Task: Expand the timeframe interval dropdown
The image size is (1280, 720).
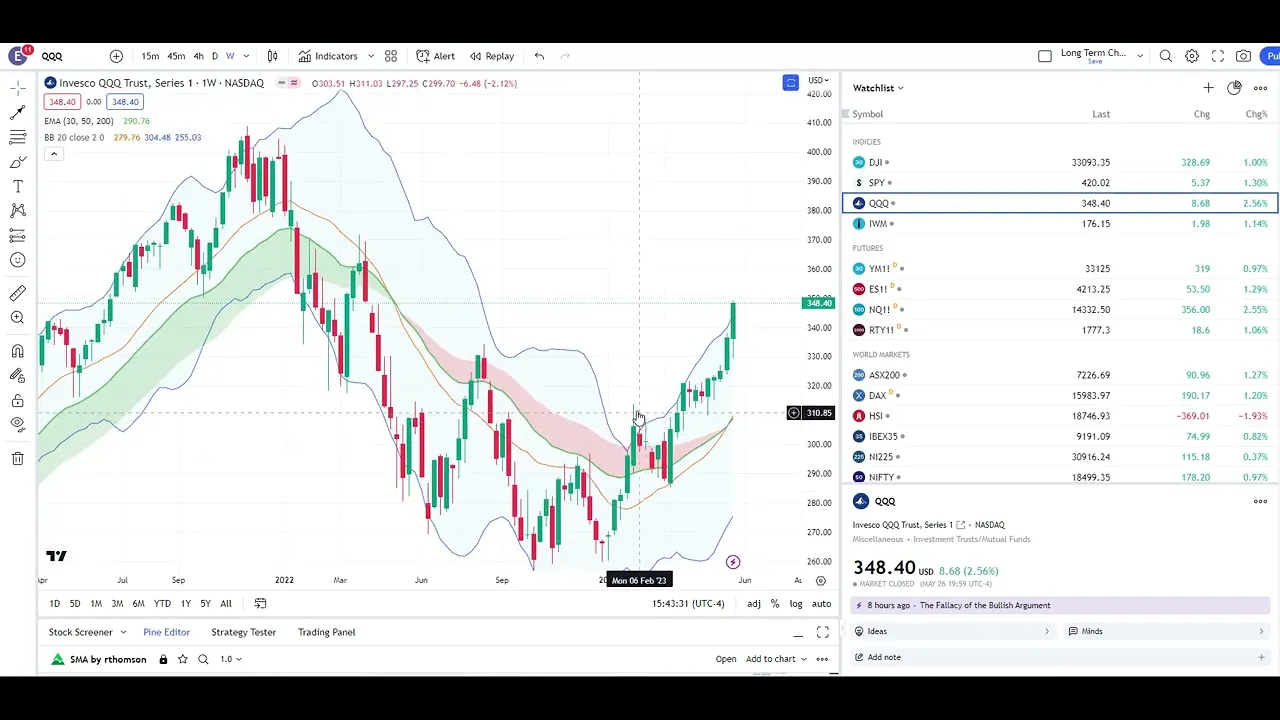Action: 246,56
